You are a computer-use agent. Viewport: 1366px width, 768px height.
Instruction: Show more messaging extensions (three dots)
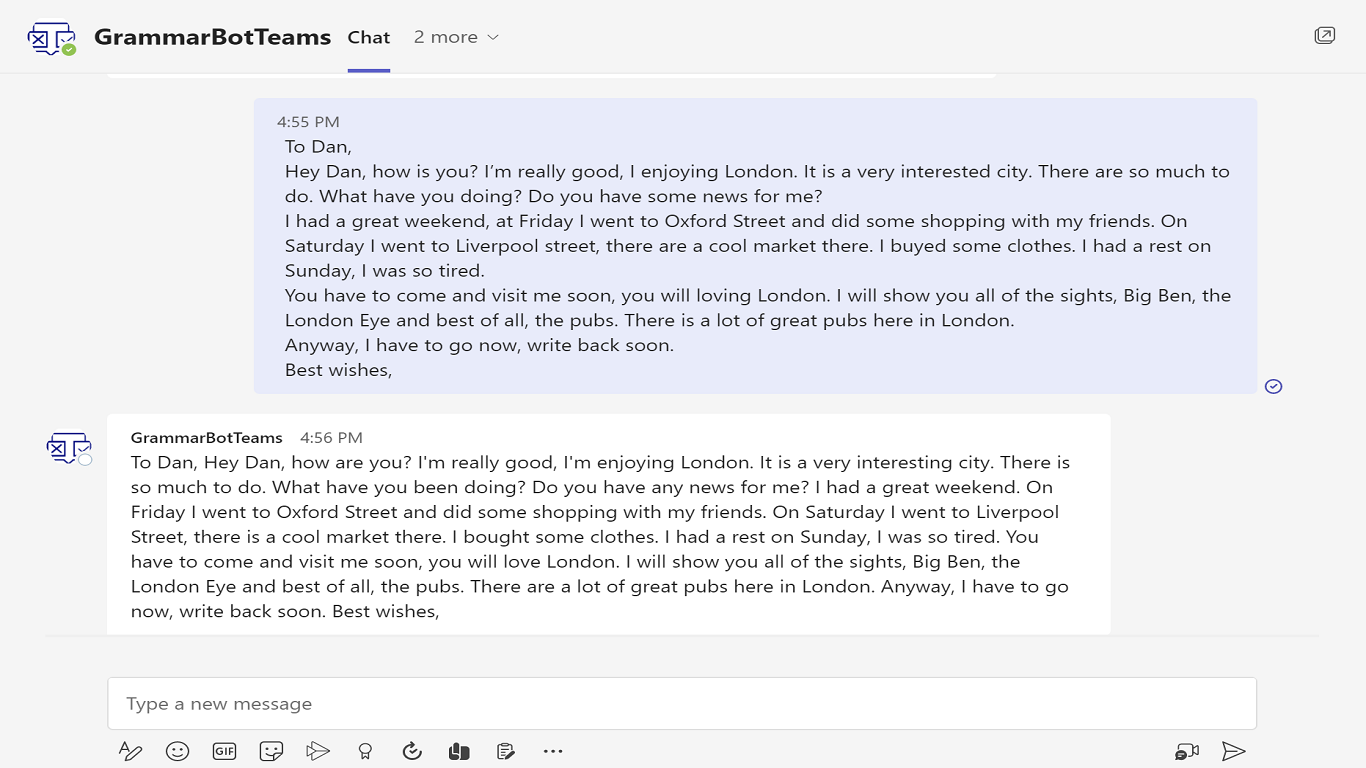pos(553,751)
